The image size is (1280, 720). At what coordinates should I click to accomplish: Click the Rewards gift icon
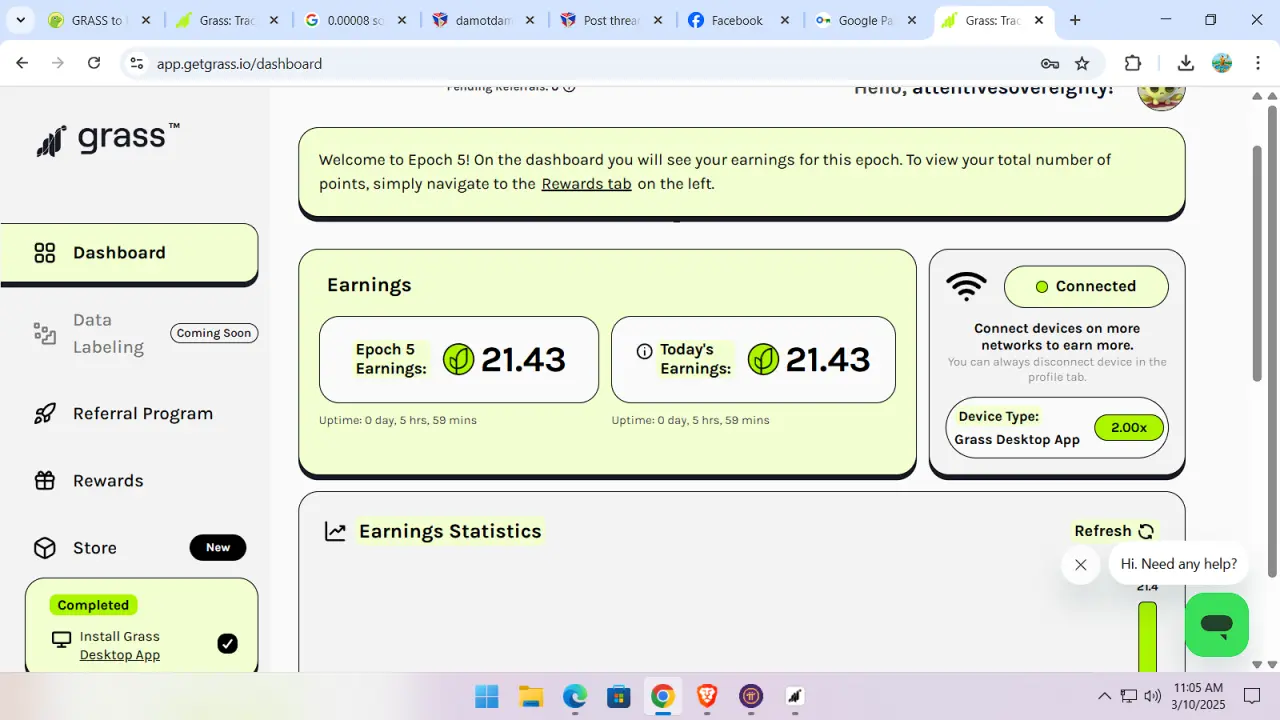pos(45,481)
